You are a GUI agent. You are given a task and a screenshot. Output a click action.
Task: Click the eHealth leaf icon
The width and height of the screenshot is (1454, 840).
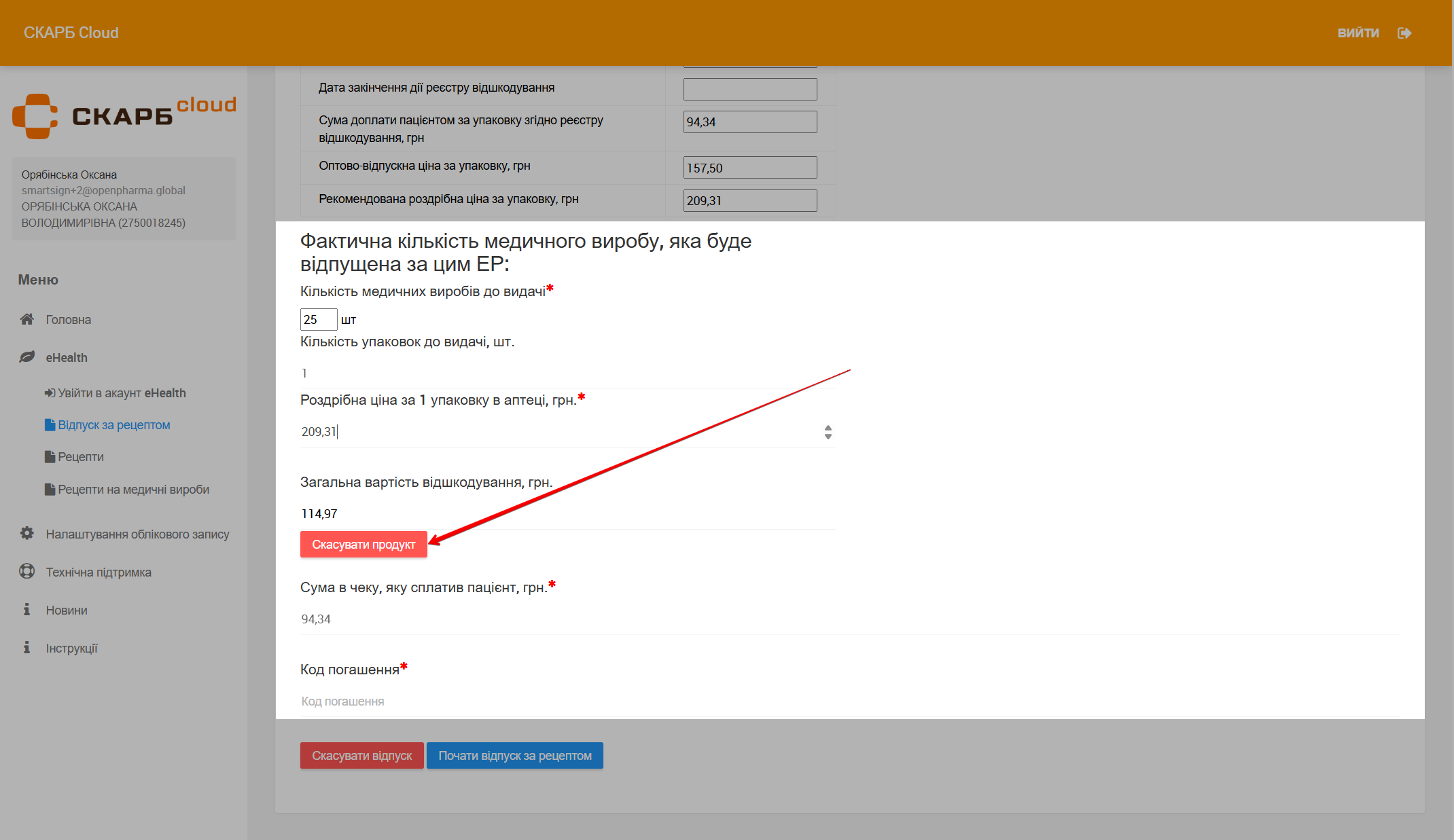pyautogui.click(x=27, y=357)
